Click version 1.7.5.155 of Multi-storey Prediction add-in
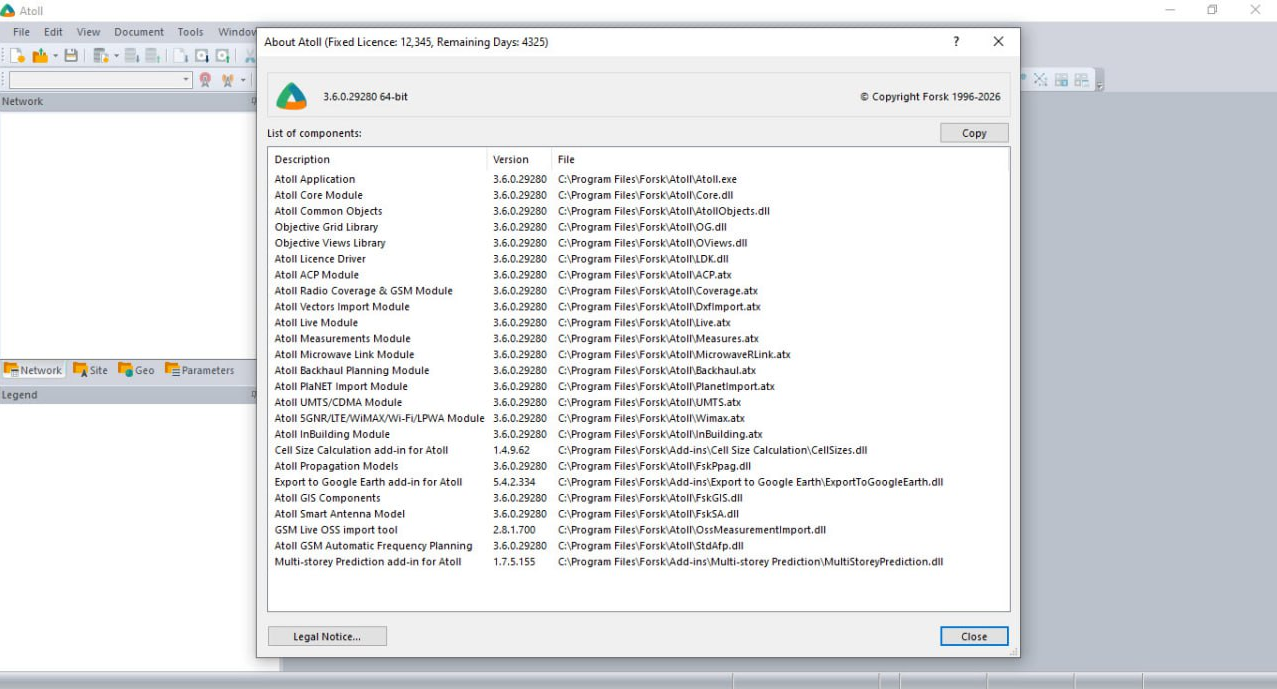 pos(514,562)
